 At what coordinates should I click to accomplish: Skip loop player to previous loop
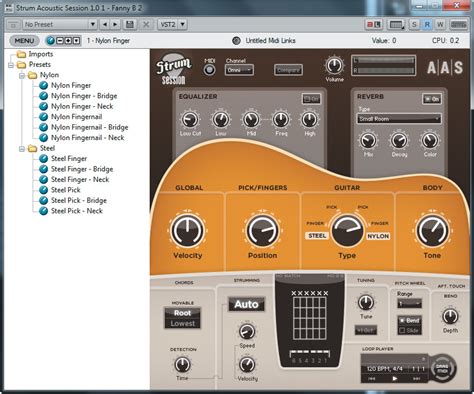point(371,379)
